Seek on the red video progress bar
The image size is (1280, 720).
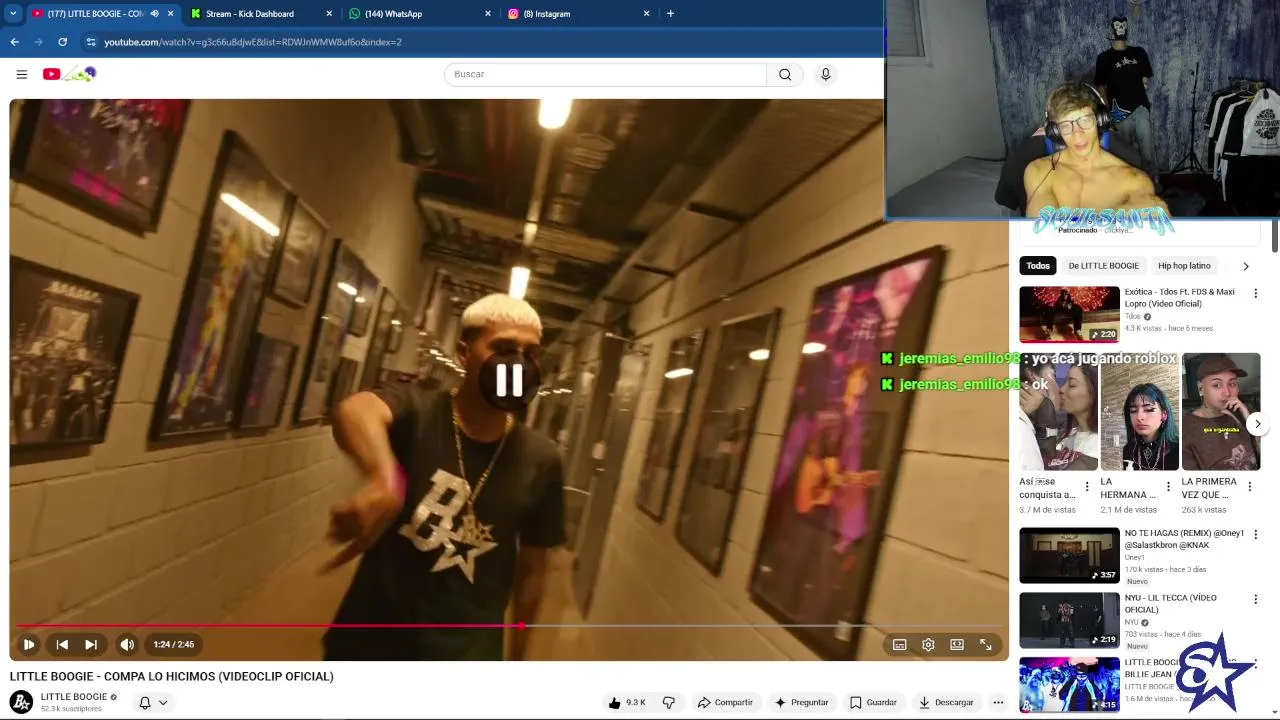pyautogui.click(x=509, y=626)
